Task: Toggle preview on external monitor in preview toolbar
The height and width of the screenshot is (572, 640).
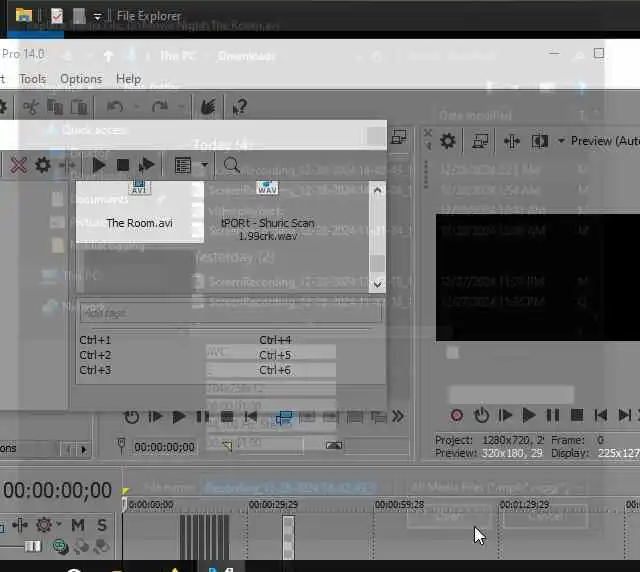Action: point(480,141)
